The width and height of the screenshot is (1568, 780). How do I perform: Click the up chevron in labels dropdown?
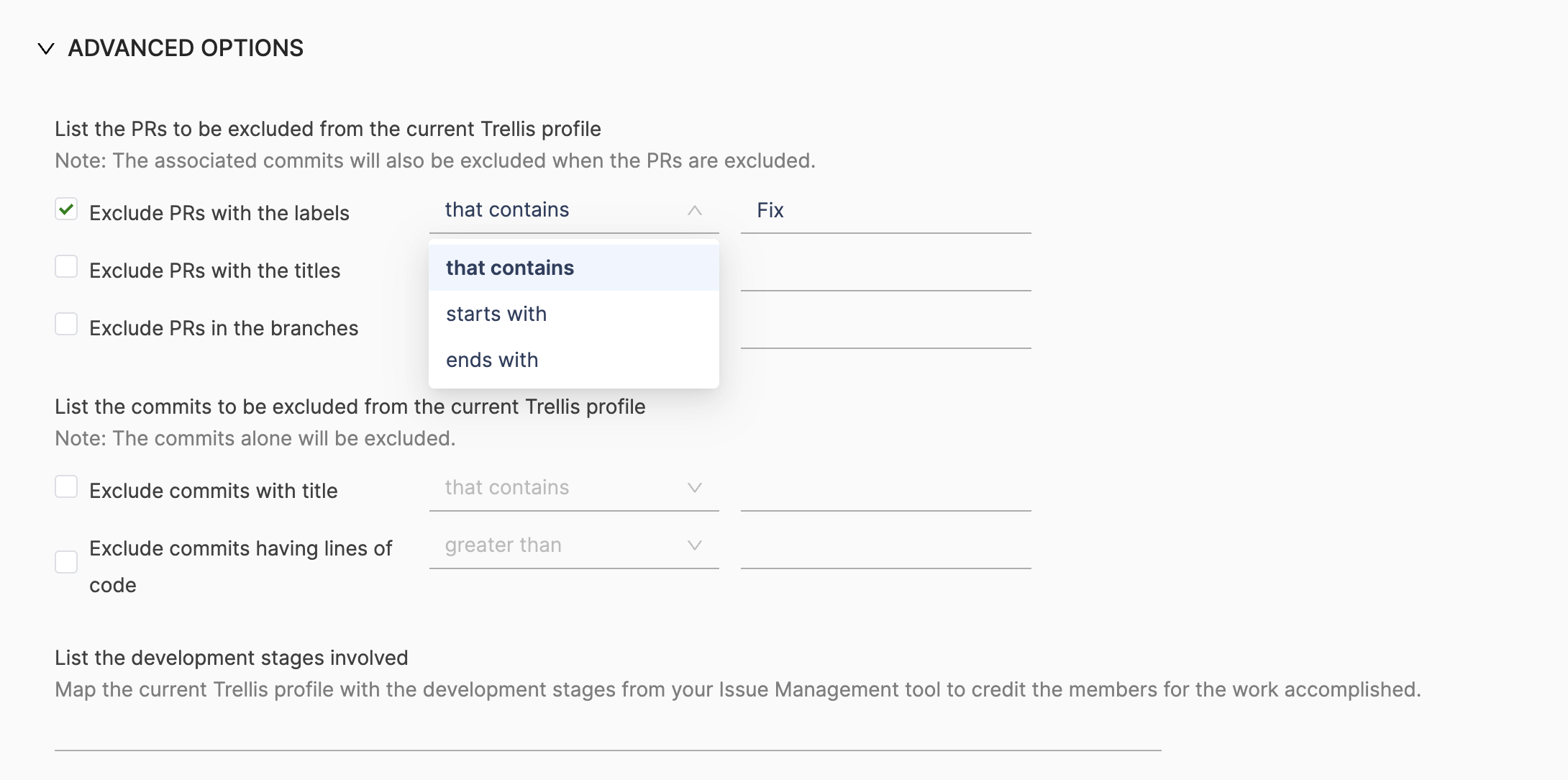694,211
